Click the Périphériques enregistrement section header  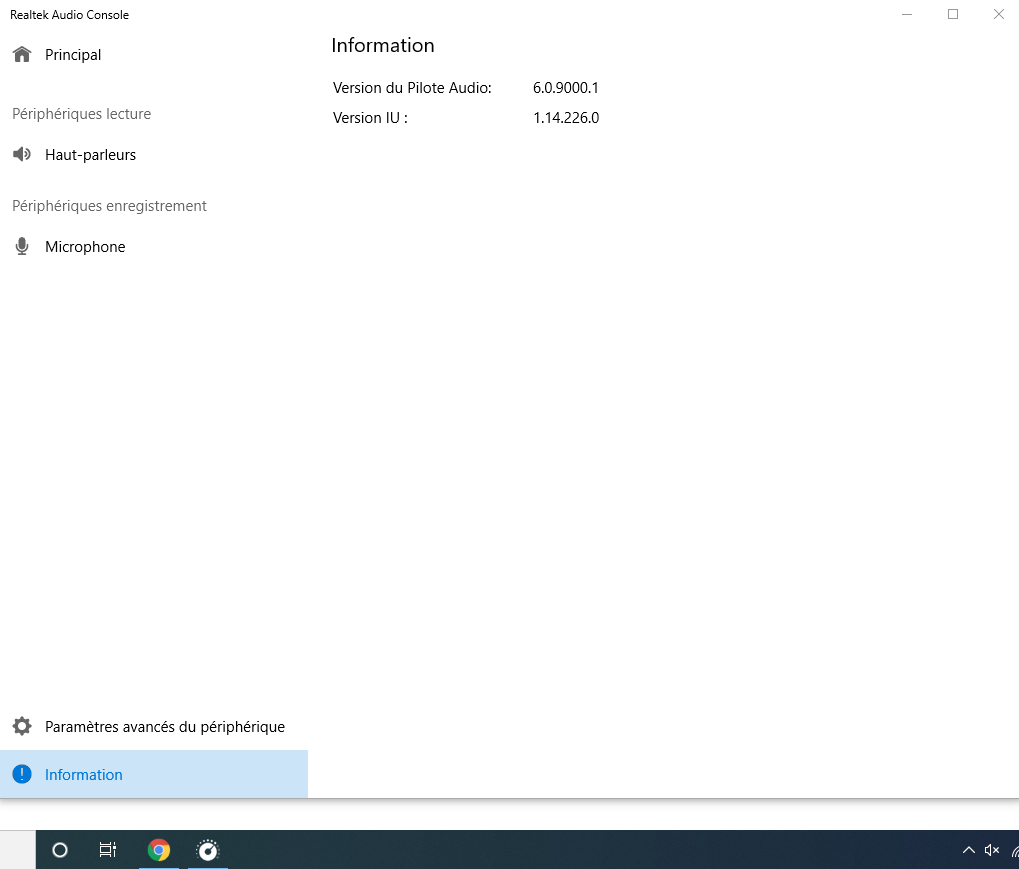(x=109, y=206)
